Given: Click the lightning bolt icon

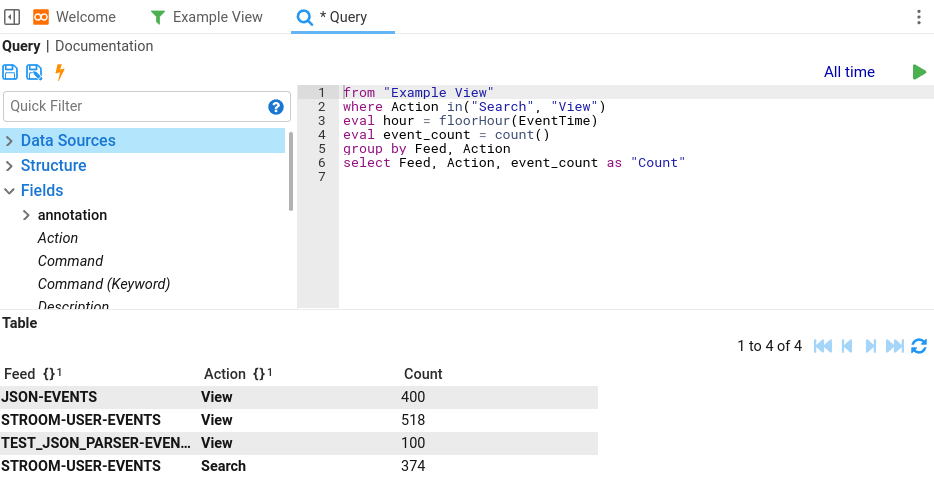Looking at the screenshot, I should pos(59,72).
